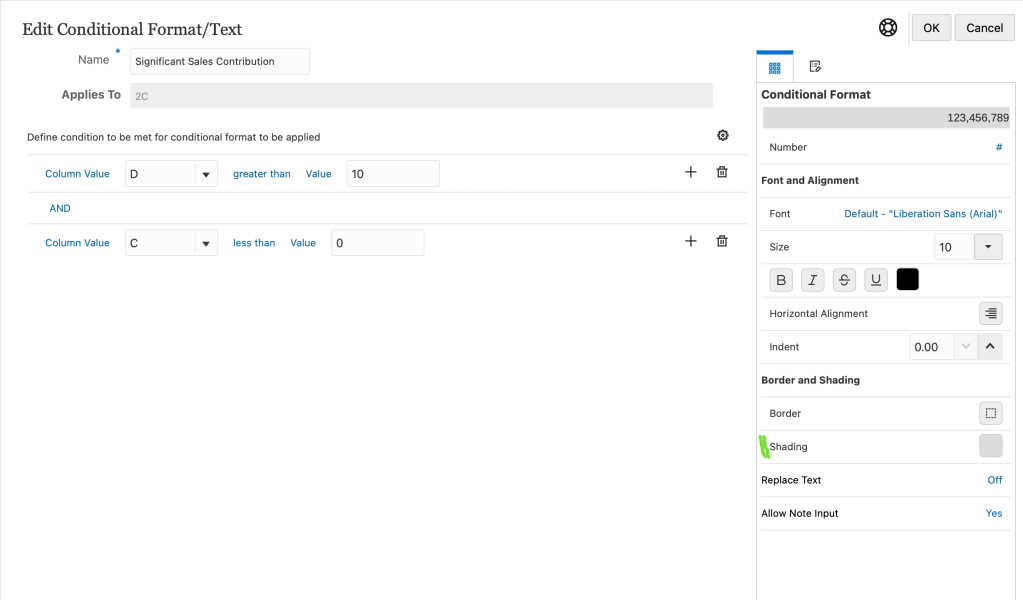Image resolution: width=1023 pixels, height=600 pixels.
Task: Open the font Size dropdown
Action: (x=988, y=247)
